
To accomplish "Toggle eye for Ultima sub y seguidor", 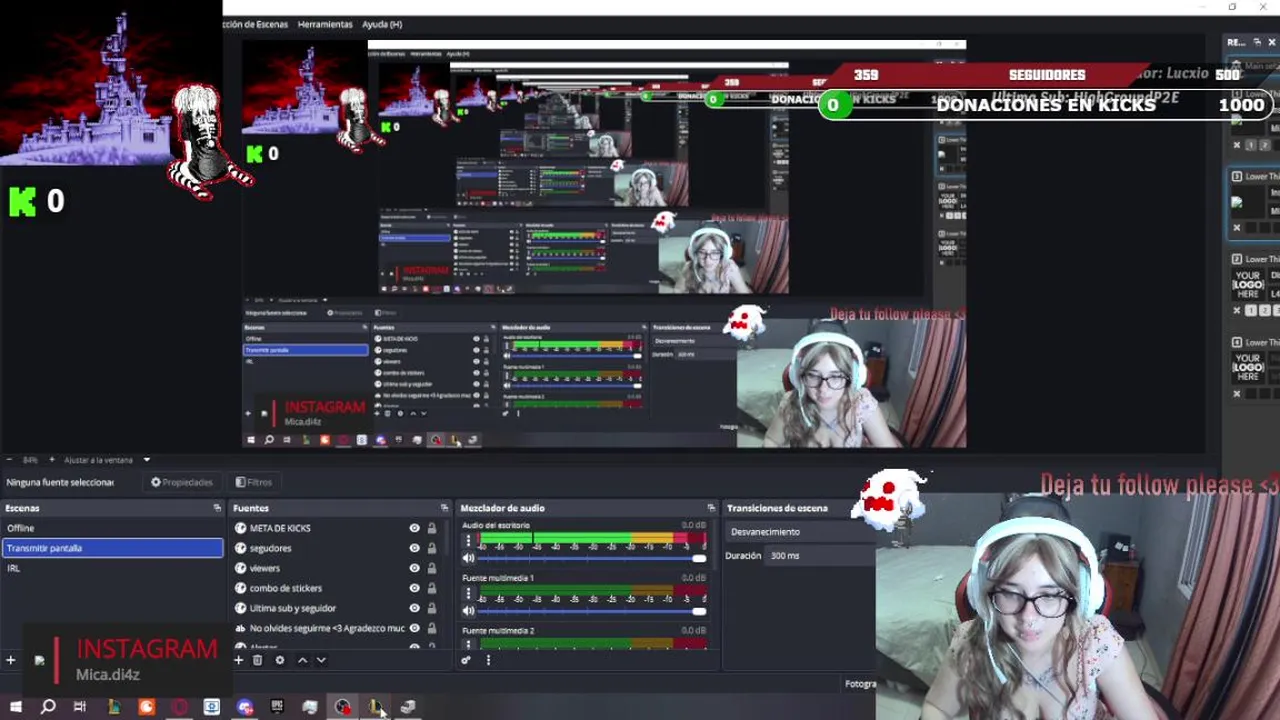I will tap(414, 608).
